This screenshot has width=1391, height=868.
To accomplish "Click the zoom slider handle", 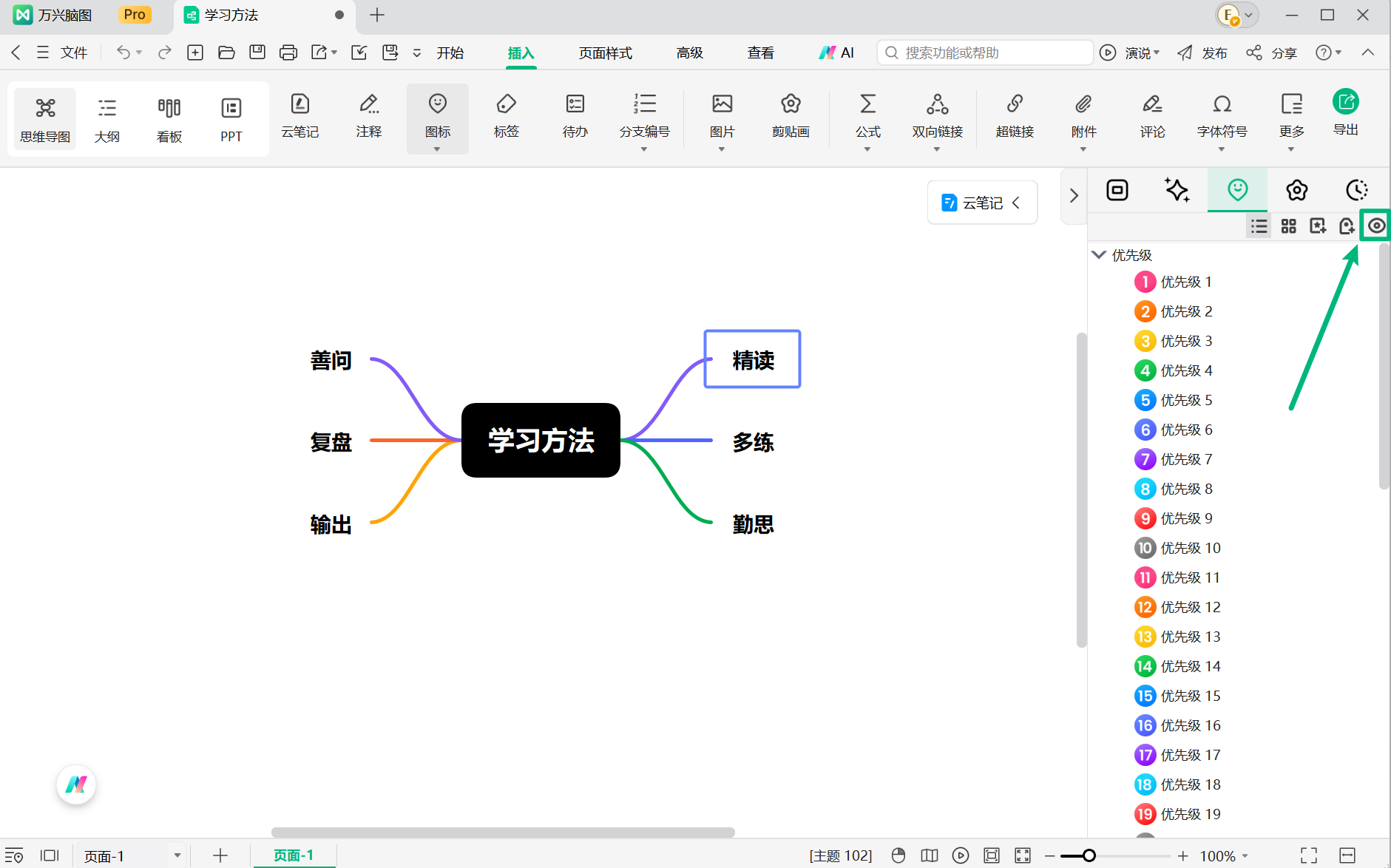I will point(1089,855).
